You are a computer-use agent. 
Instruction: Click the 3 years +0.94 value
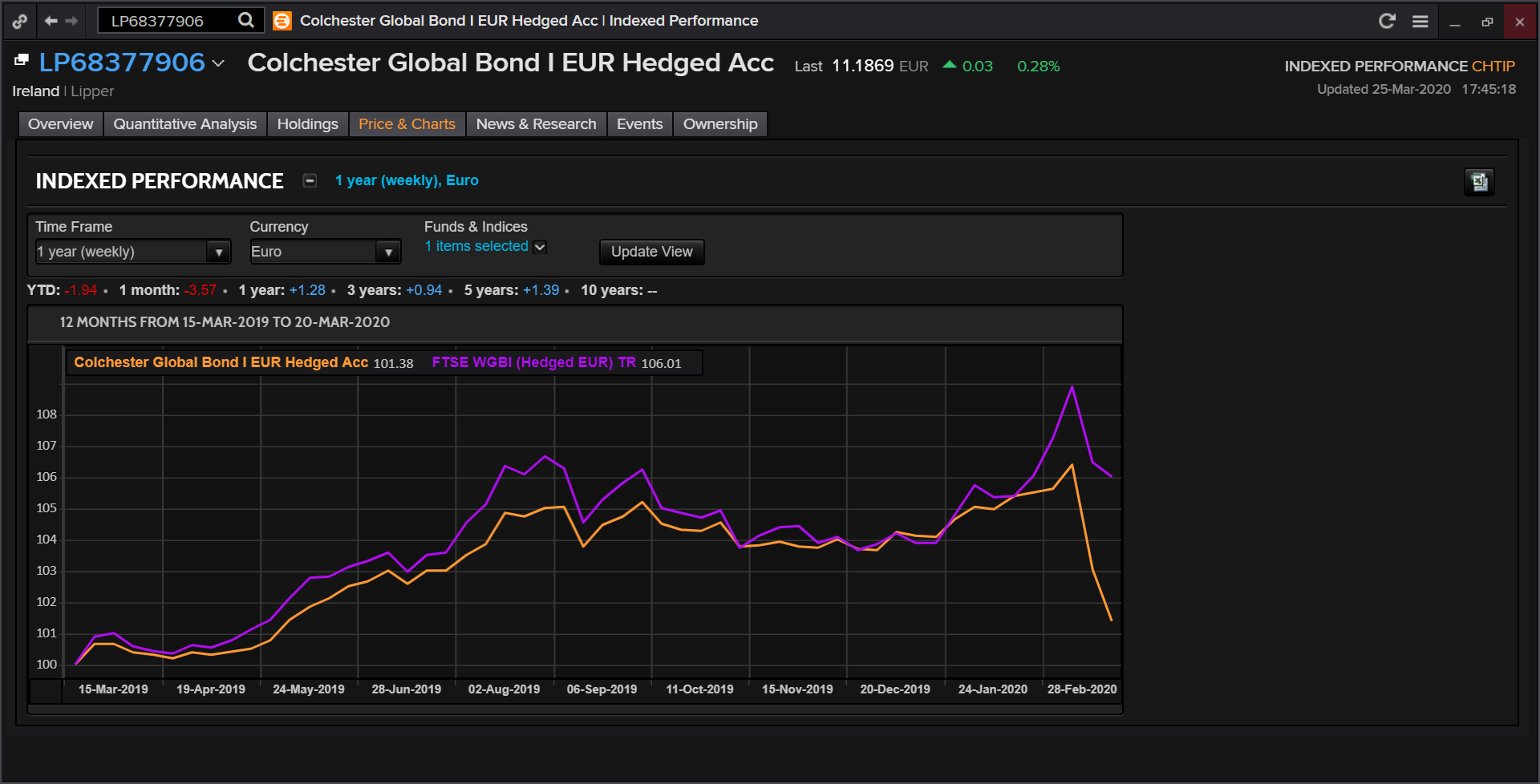[x=423, y=290]
